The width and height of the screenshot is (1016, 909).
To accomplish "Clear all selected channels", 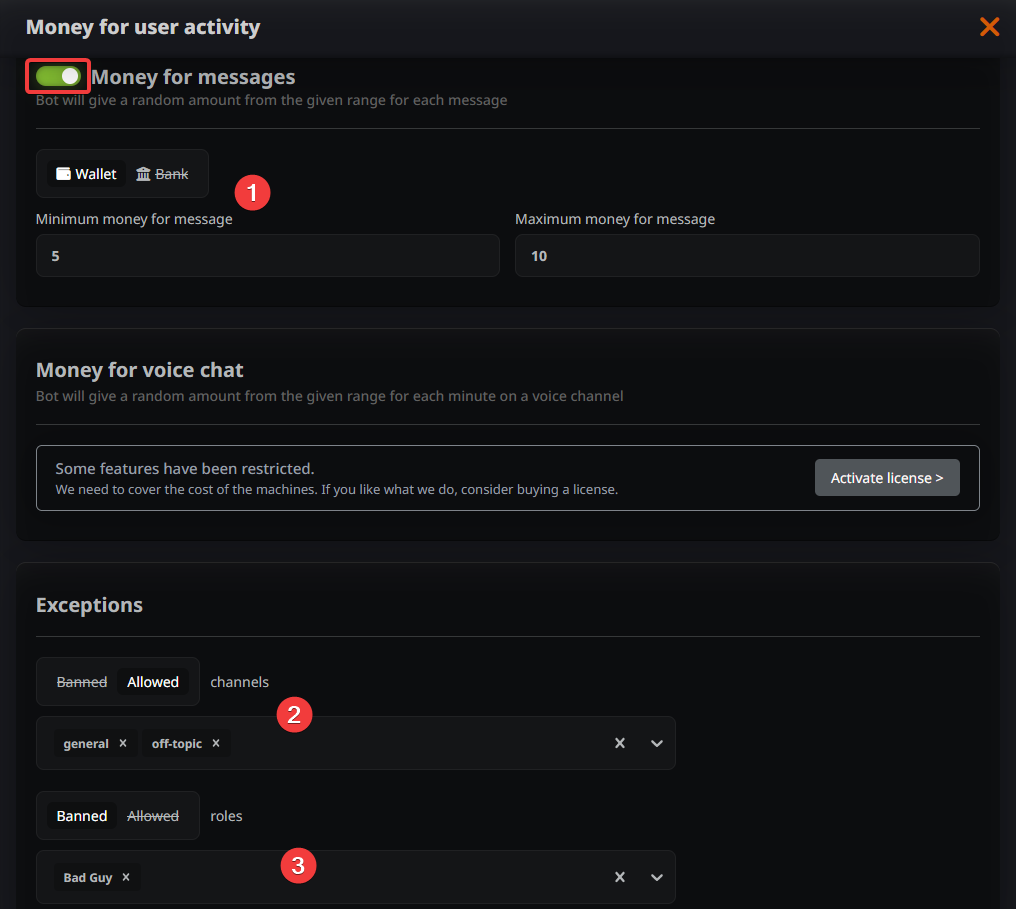I will (x=620, y=743).
